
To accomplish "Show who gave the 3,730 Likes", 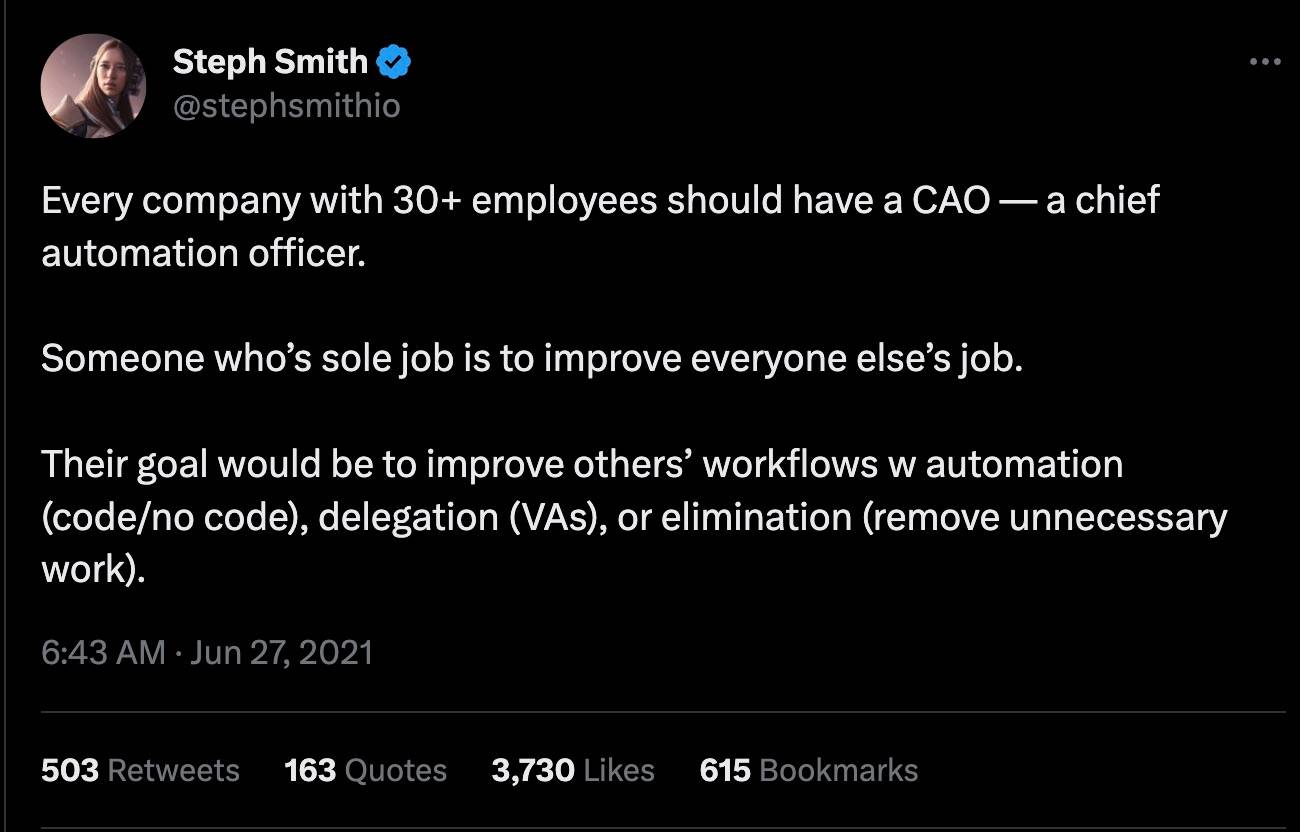I will click(x=573, y=770).
